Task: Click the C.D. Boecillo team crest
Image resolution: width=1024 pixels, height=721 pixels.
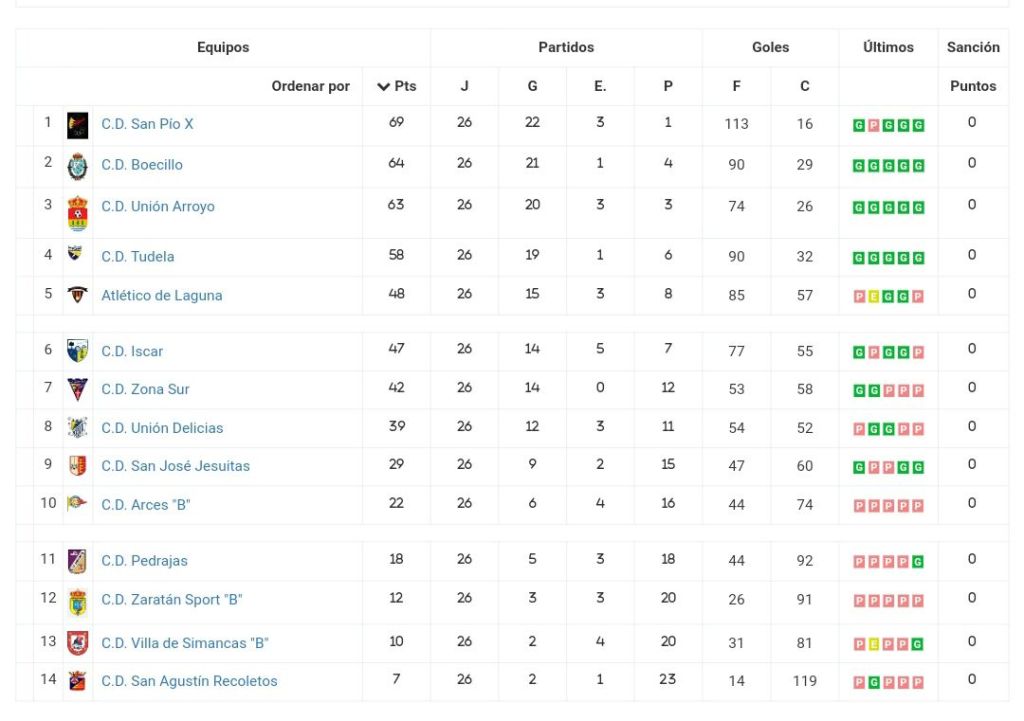Action: pyautogui.click(x=77, y=166)
